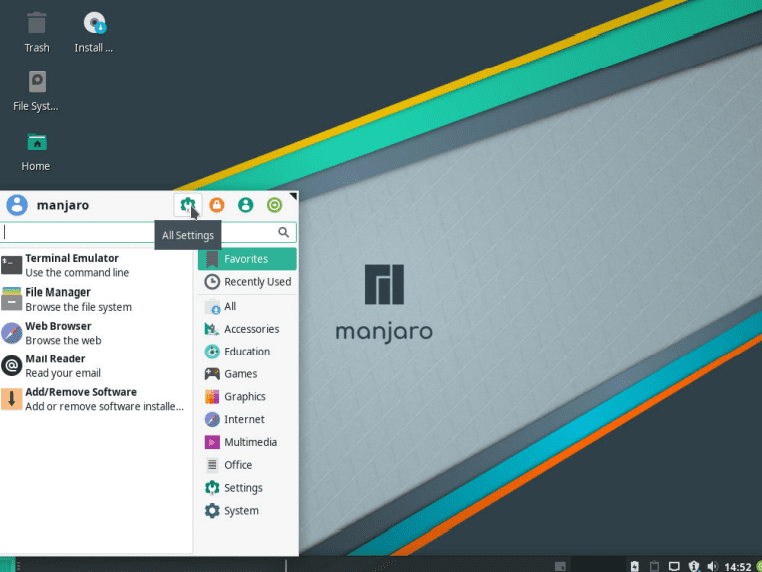The width and height of the screenshot is (762, 572).
Task: Open the Internet category
Action: point(247,419)
